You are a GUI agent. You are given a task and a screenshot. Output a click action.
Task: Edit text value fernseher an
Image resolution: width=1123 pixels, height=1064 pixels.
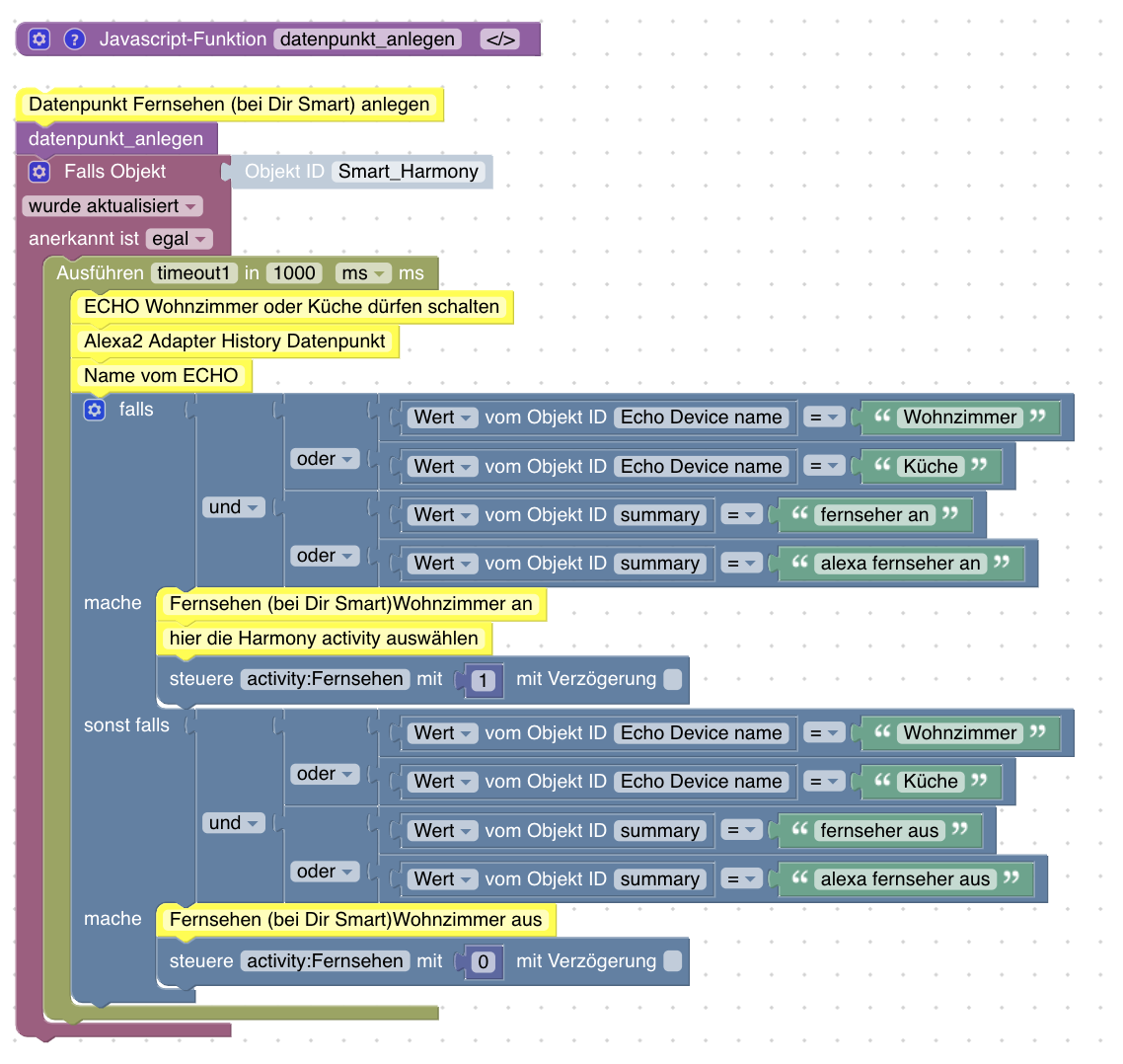click(x=874, y=514)
